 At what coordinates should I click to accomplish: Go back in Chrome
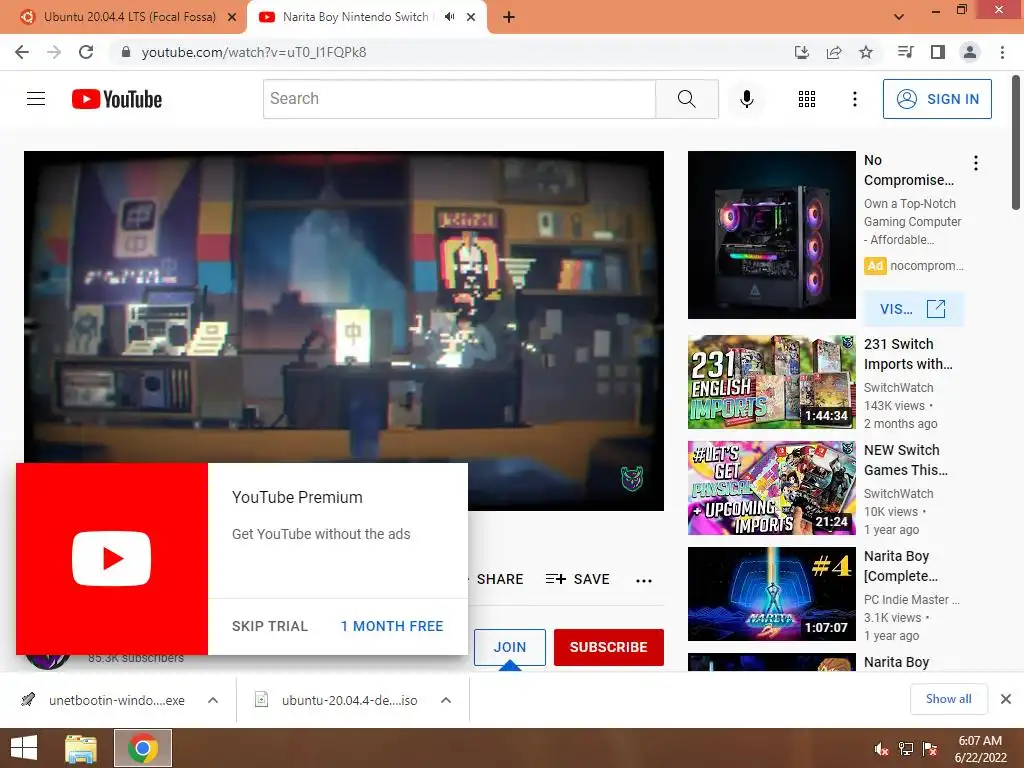point(22,52)
